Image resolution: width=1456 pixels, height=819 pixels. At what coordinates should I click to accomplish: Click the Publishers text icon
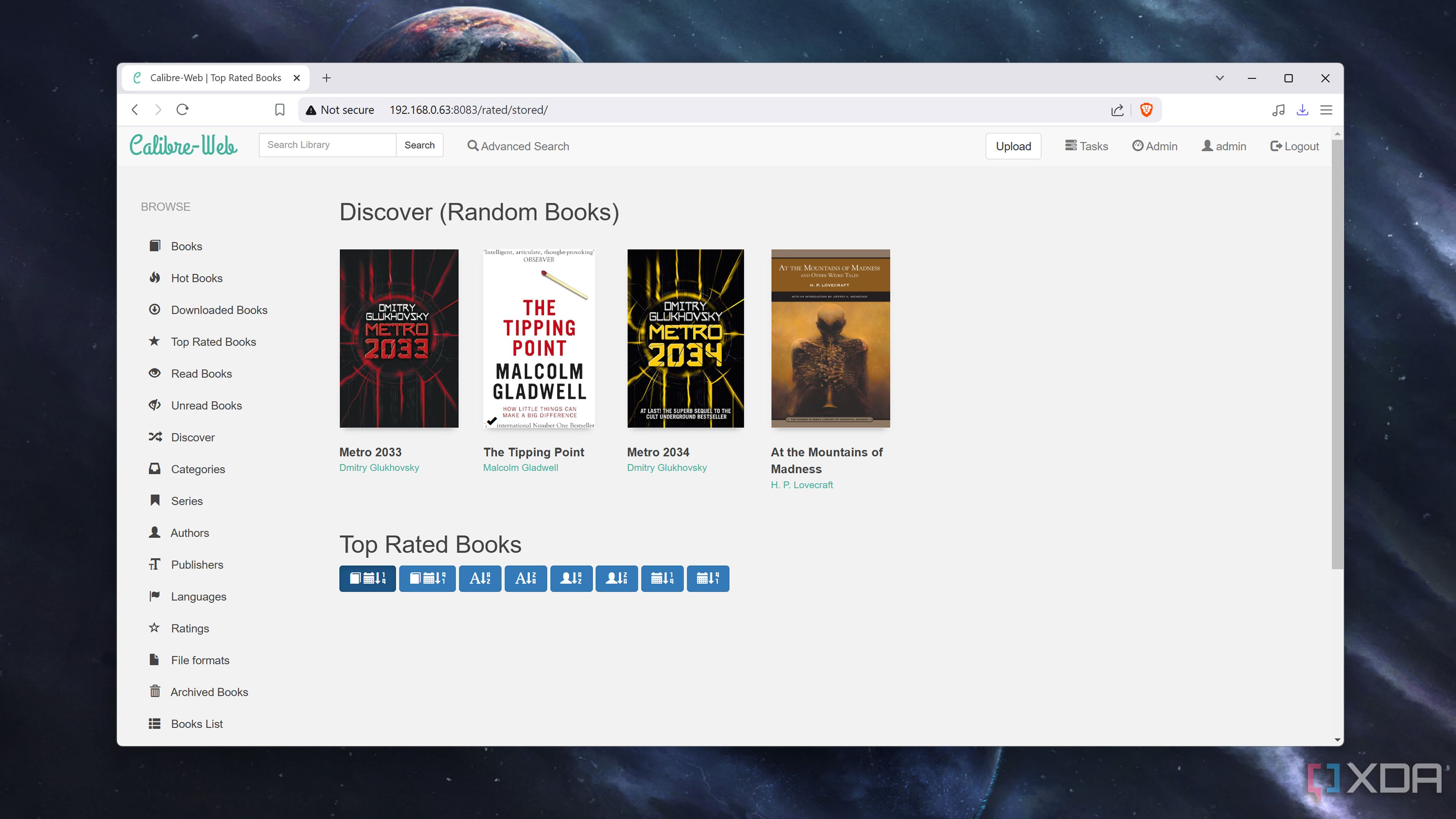point(155,564)
